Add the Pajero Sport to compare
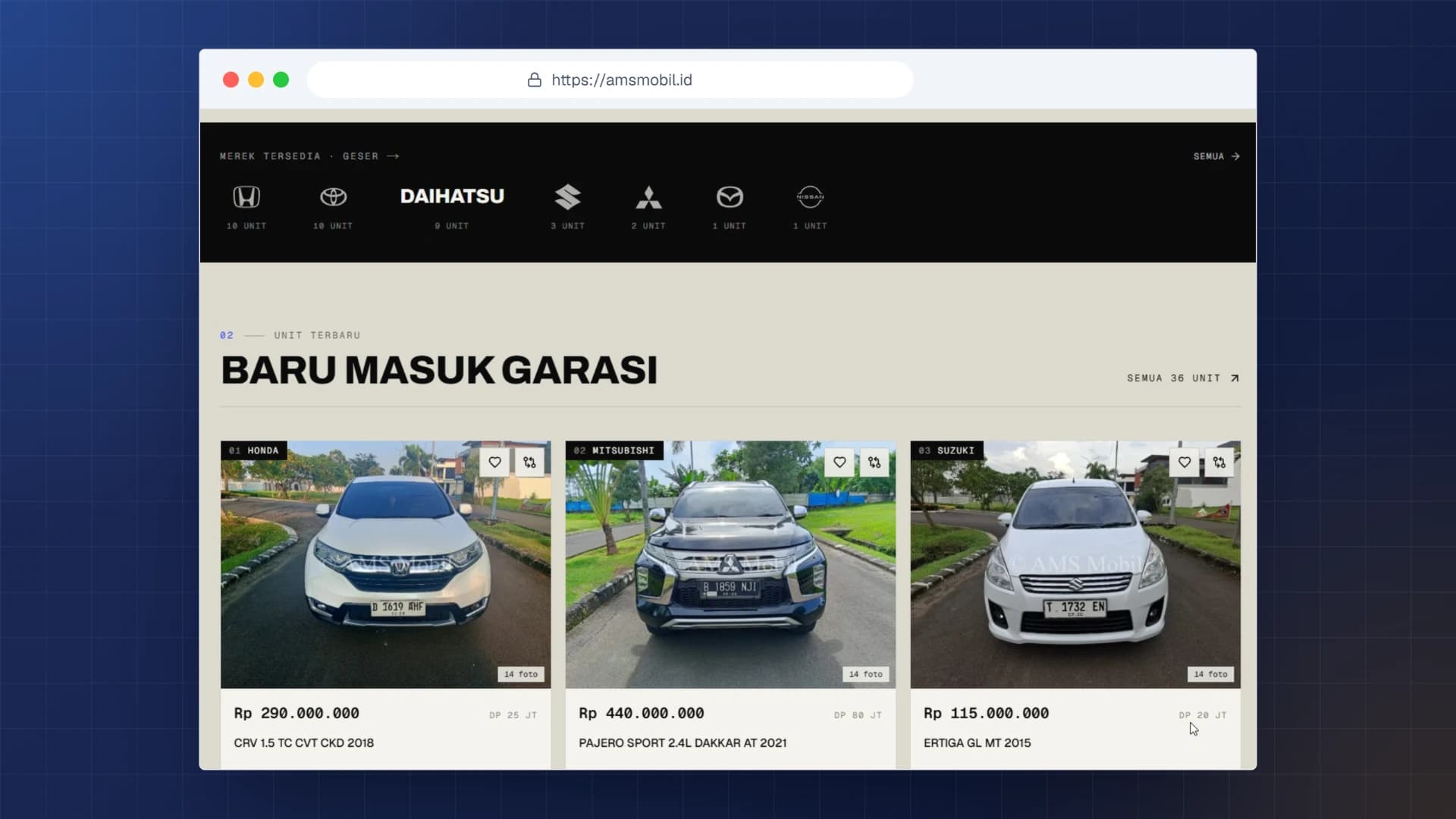The image size is (1456, 819). [x=874, y=462]
